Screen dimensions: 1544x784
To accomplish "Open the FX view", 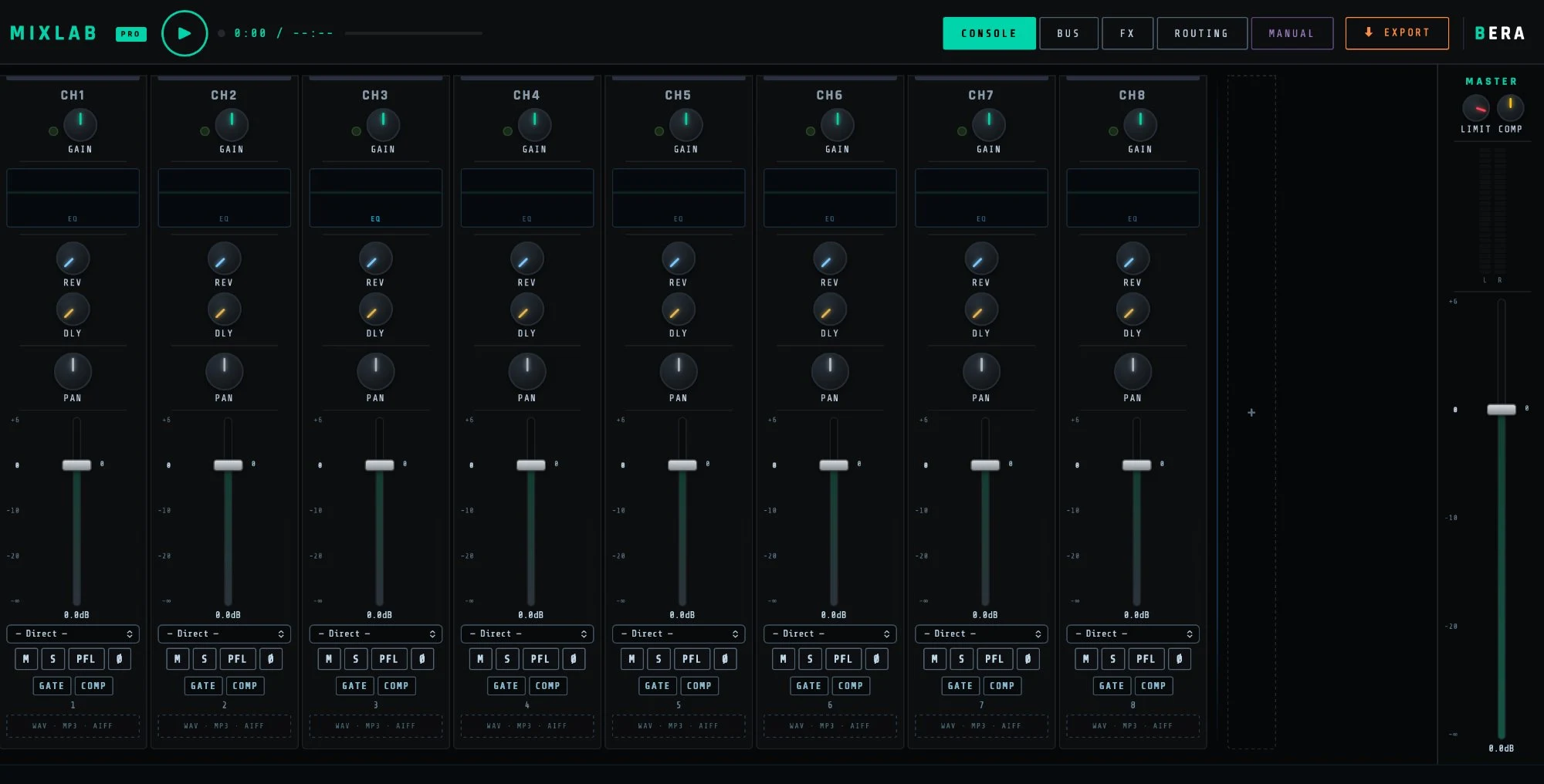I will point(1127,33).
